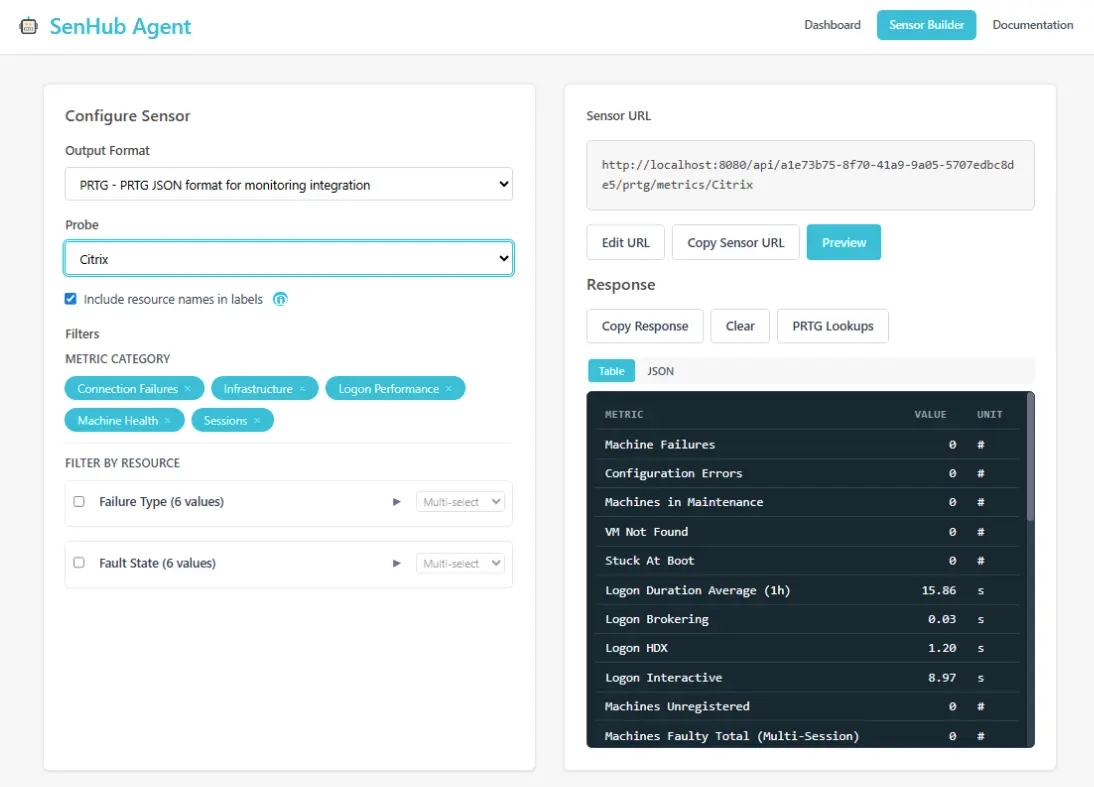Click the Connection Failures chip label
Screen dimensions: 1094x787
click(x=128, y=389)
